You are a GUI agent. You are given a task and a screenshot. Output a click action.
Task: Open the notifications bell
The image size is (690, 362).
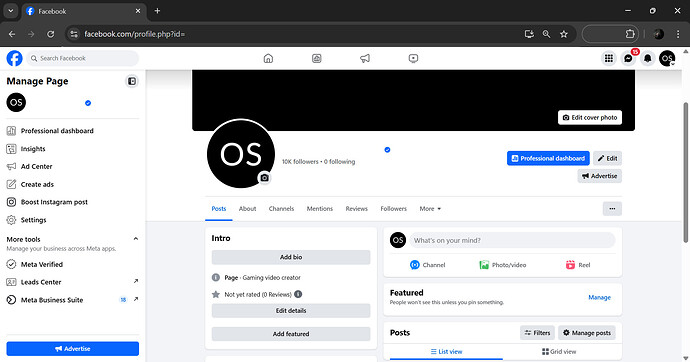click(647, 58)
